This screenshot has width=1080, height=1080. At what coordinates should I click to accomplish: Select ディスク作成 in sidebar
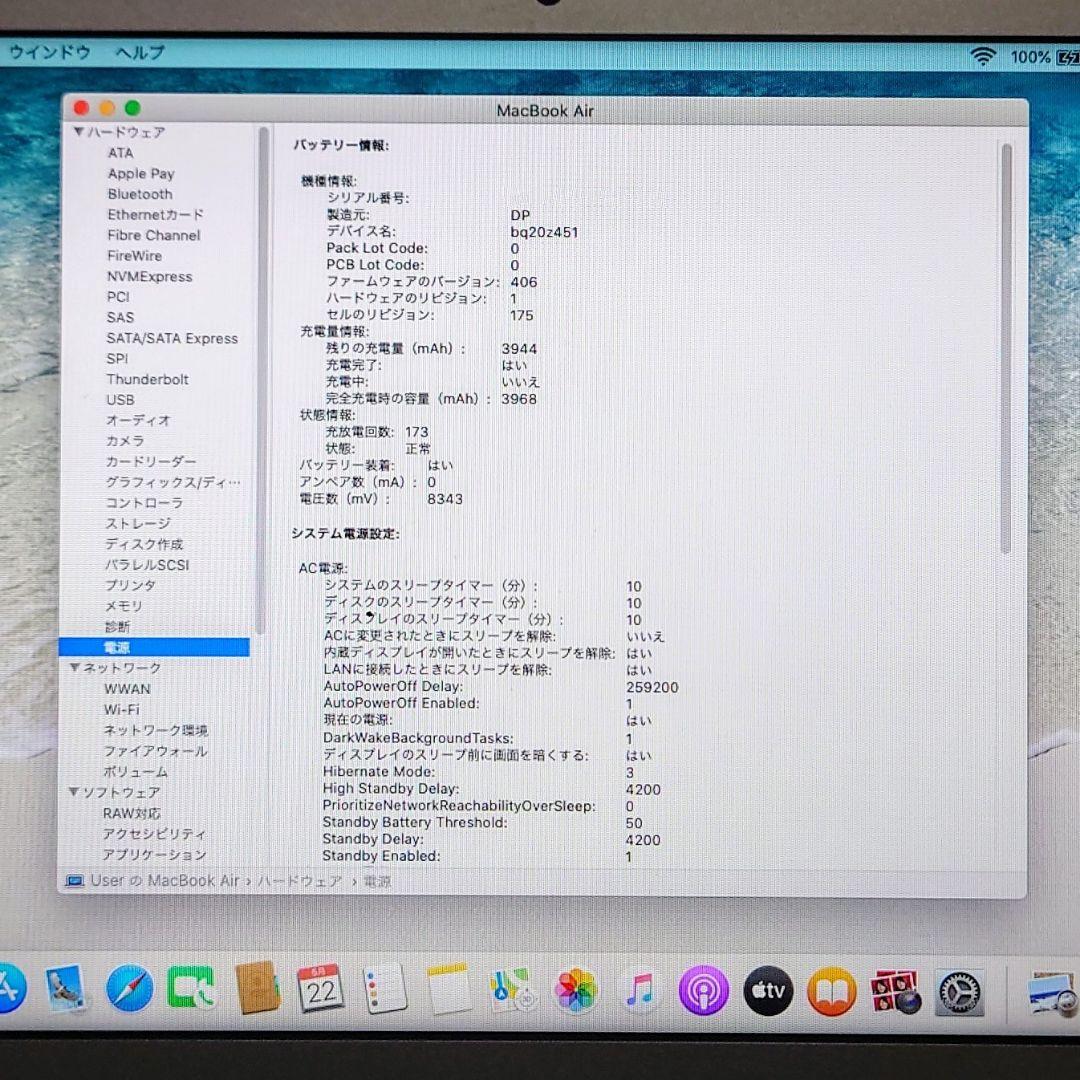(144, 544)
